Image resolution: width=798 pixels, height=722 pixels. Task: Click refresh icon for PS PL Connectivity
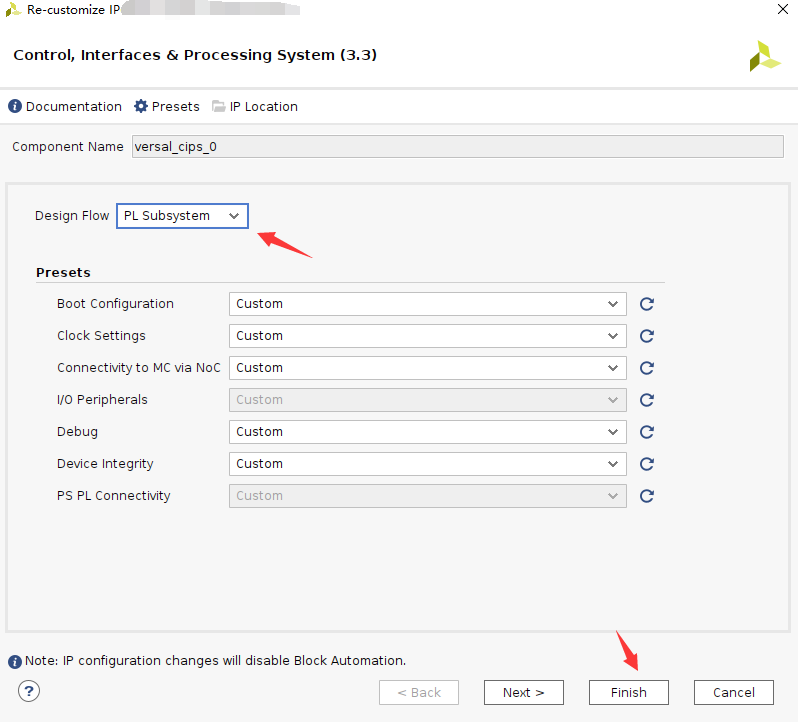click(647, 496)
